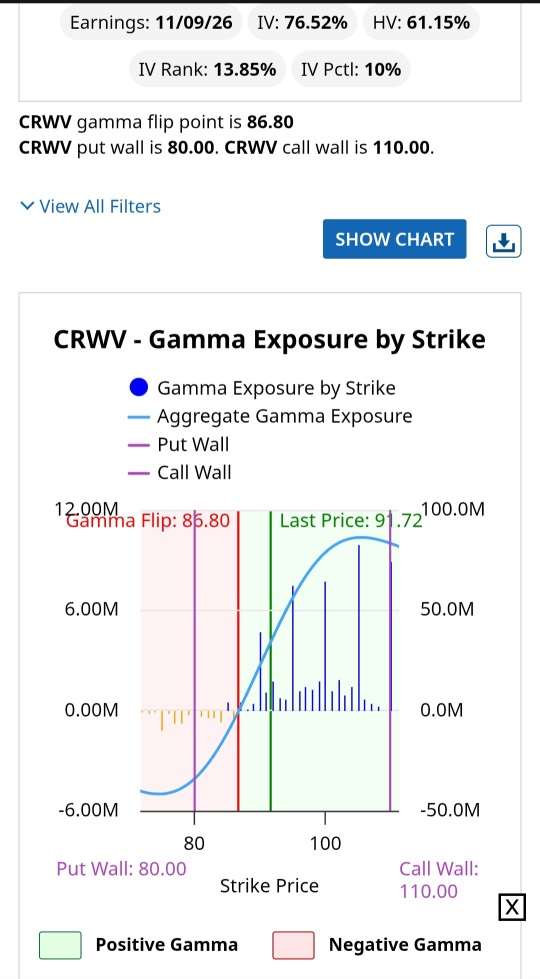Click the IV Rank 13.85% chip
Image resolution: width=540 pixels, height=979 pixels.
pyautogui.click(x=207, y=69)
